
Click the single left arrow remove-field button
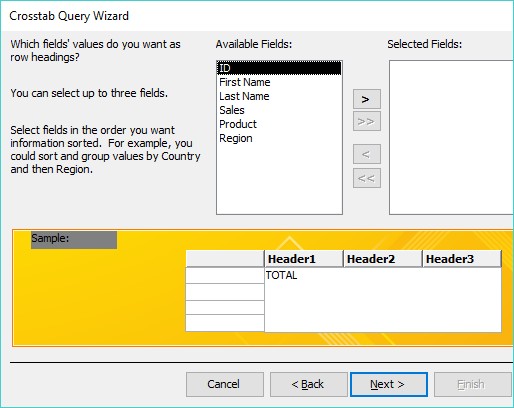pyautogui.click(x=367, y=154)
